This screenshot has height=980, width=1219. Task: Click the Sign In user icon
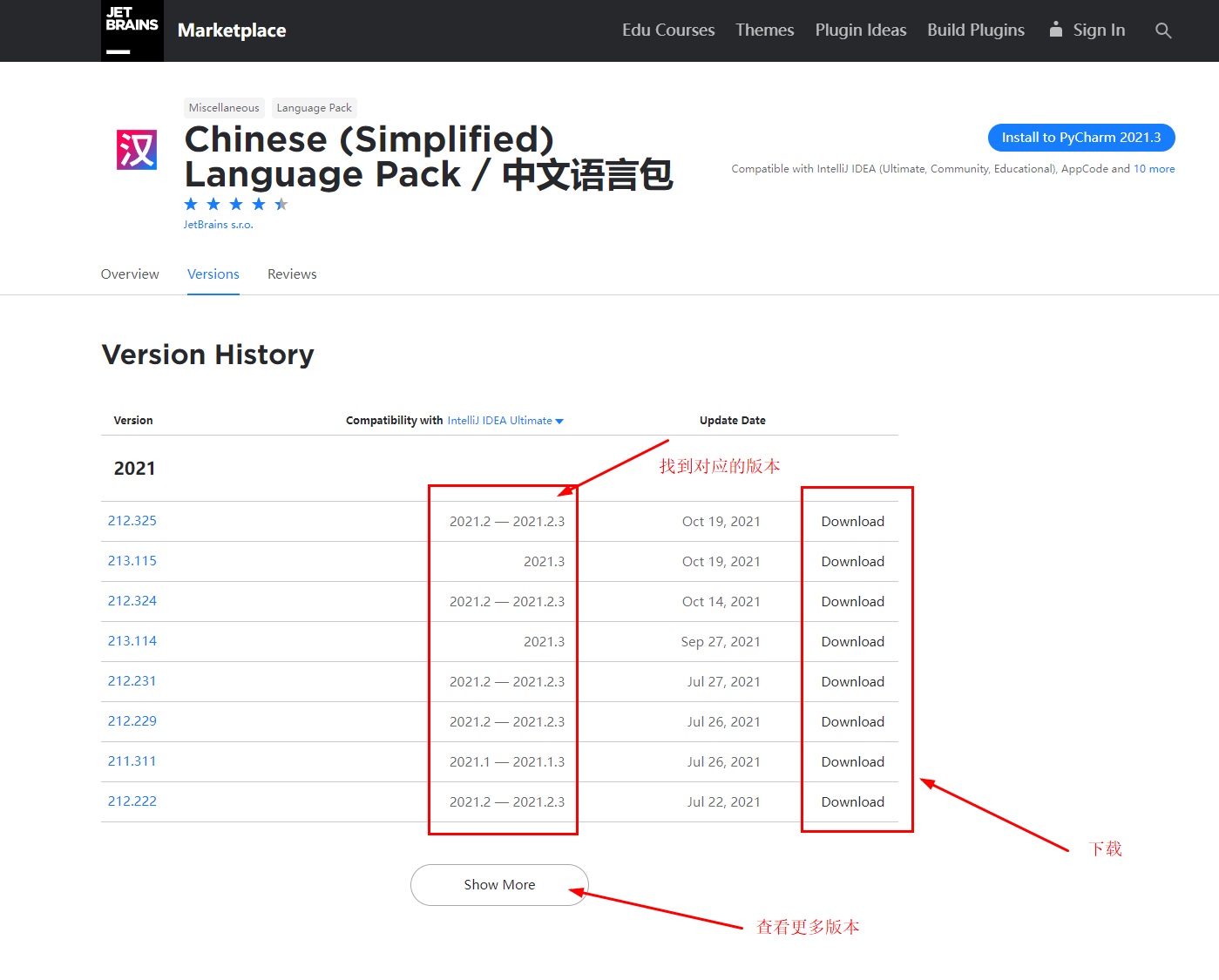[x=1056, y=29]
